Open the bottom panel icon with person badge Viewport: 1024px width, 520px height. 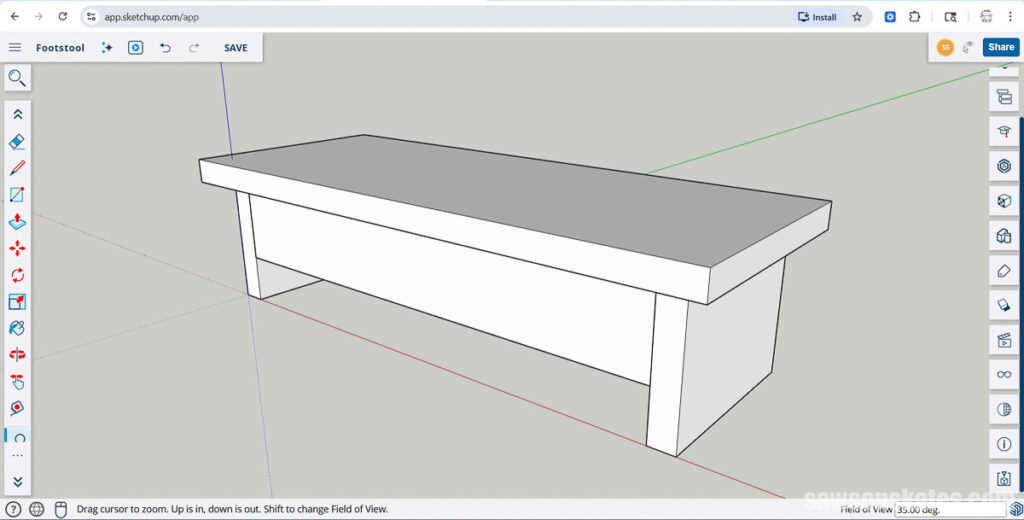(x=1004, y=478)
